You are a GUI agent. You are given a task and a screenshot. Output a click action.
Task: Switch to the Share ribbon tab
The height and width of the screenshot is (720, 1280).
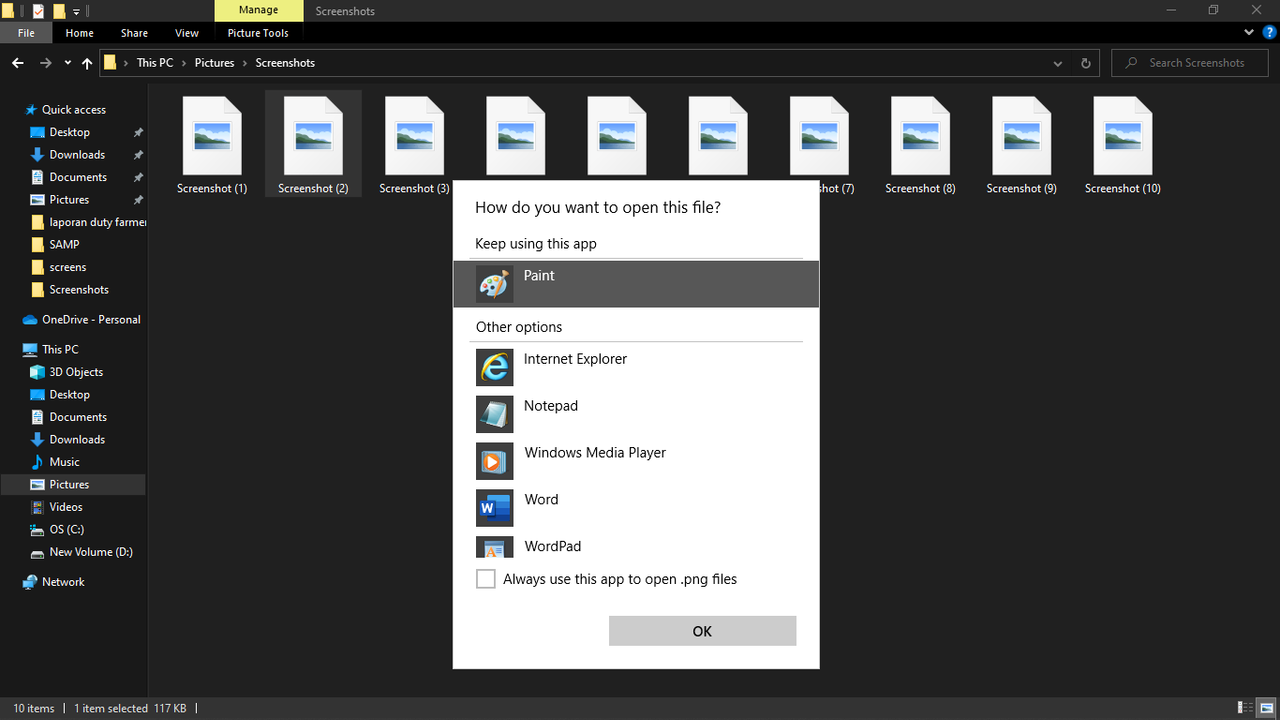coord(134,33)
